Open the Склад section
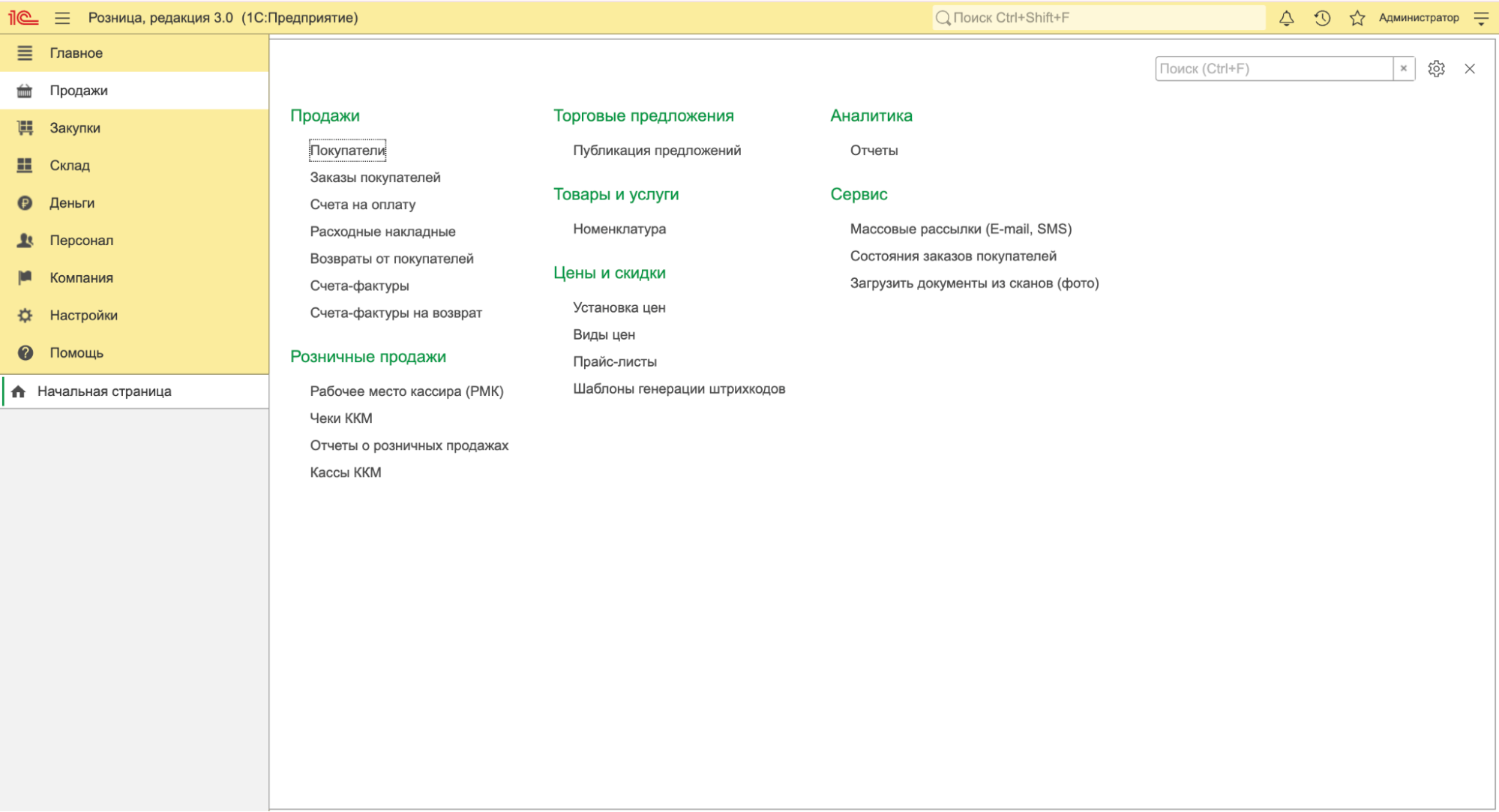Screen dimensions: 1499x812 coord(70,166)
